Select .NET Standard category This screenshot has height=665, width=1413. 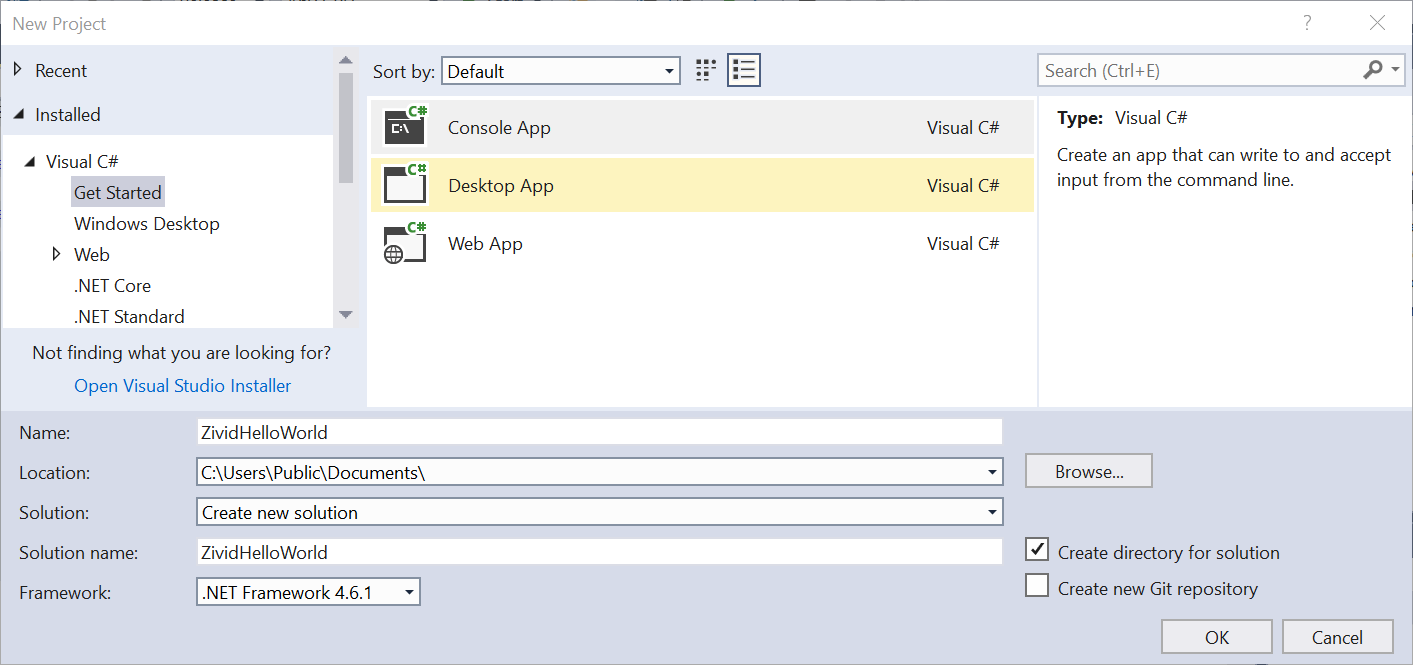(129, 316)
